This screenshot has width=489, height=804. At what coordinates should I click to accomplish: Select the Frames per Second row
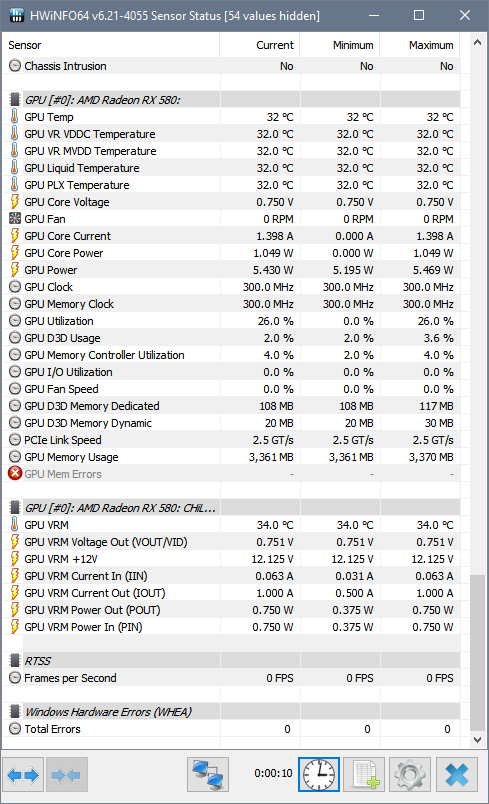coord(231,678)
